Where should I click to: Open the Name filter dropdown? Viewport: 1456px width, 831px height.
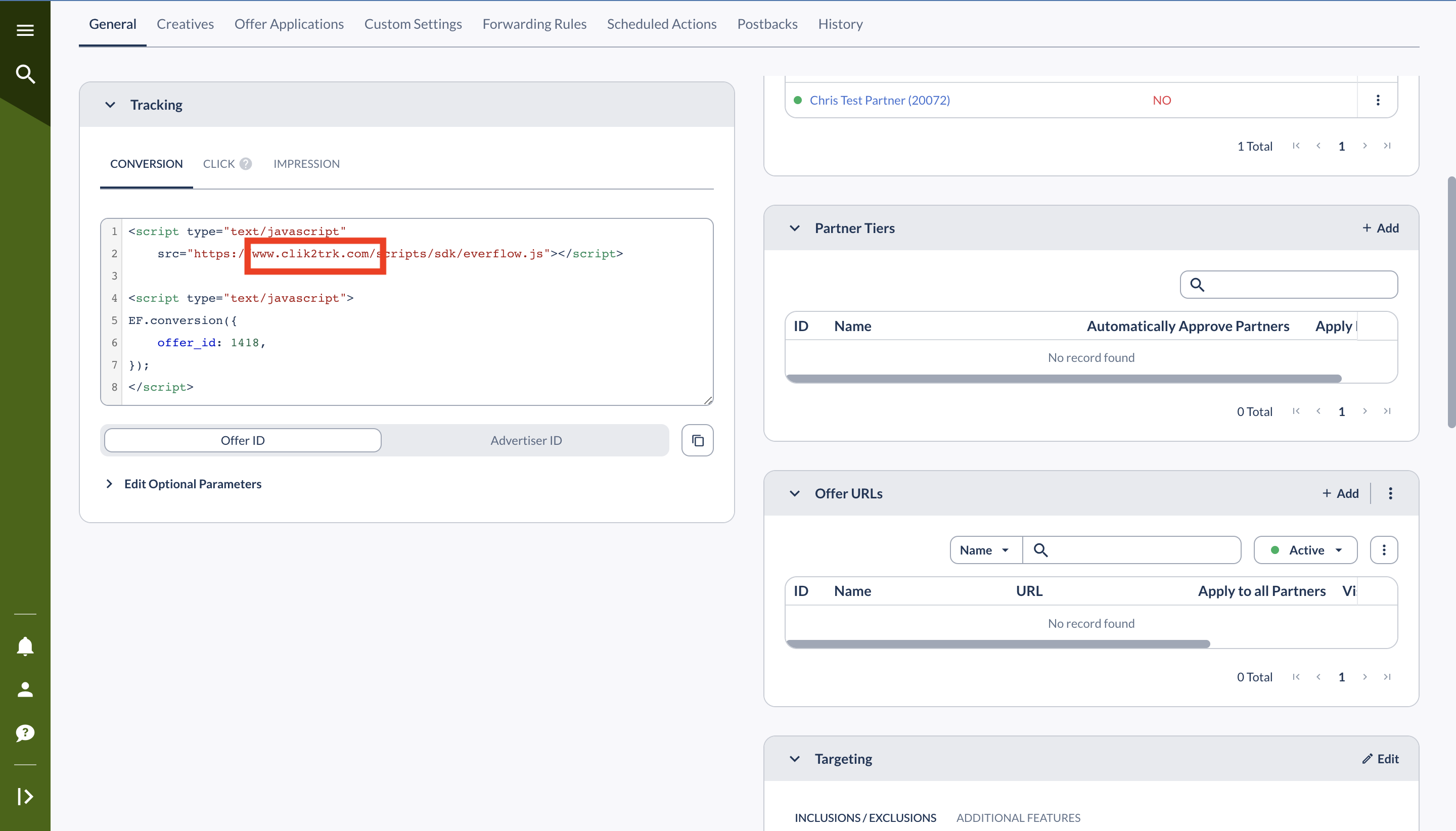tap(986, 549)
